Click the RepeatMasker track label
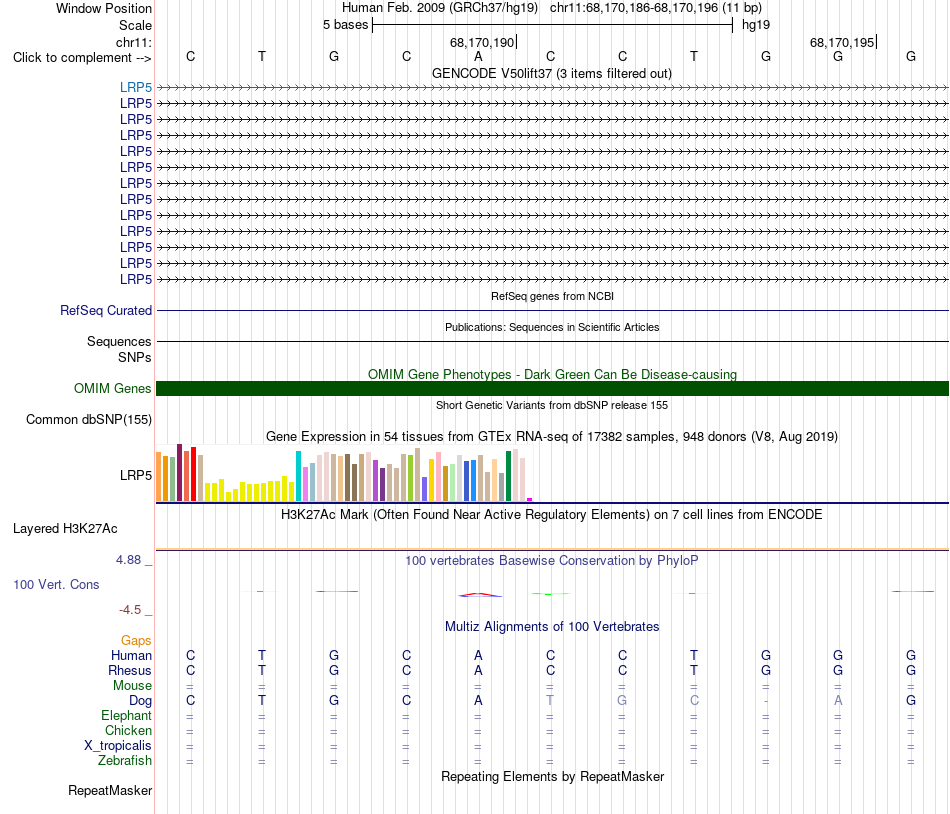Viewport: 950px width, 814px height. pos(110,790)
